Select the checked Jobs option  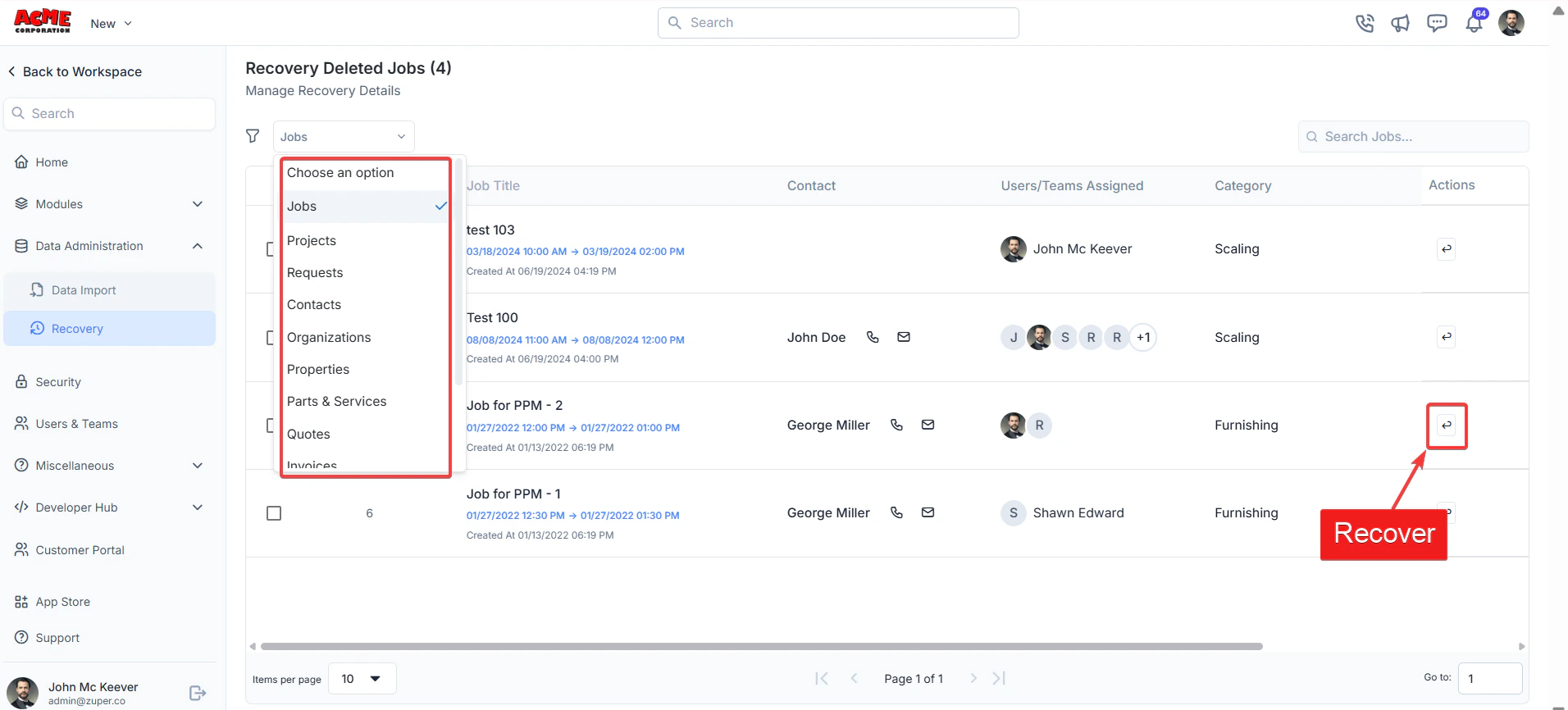[x=367, y=207]
